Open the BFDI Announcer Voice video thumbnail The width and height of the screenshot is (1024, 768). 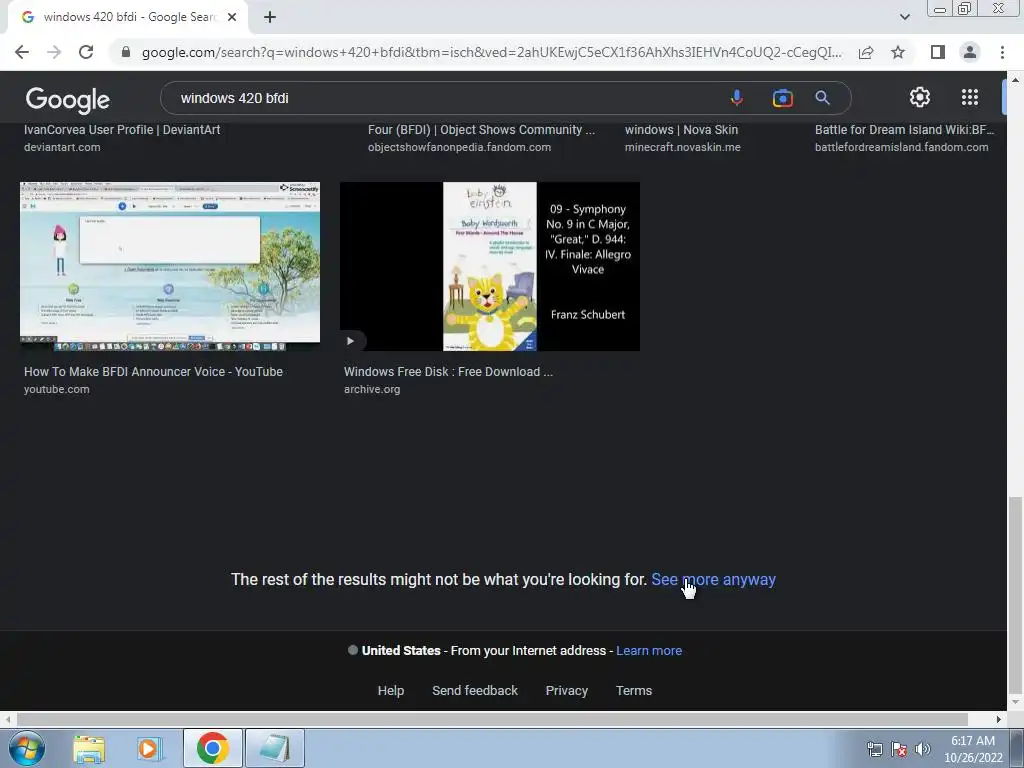(x=170, y=266)
